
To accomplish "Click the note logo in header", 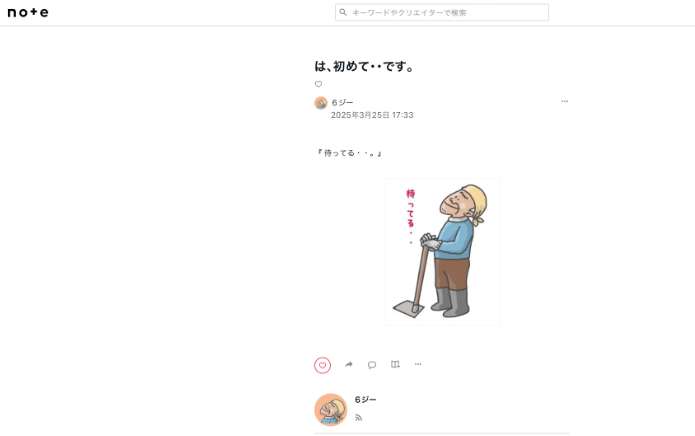I will [28, 12].
